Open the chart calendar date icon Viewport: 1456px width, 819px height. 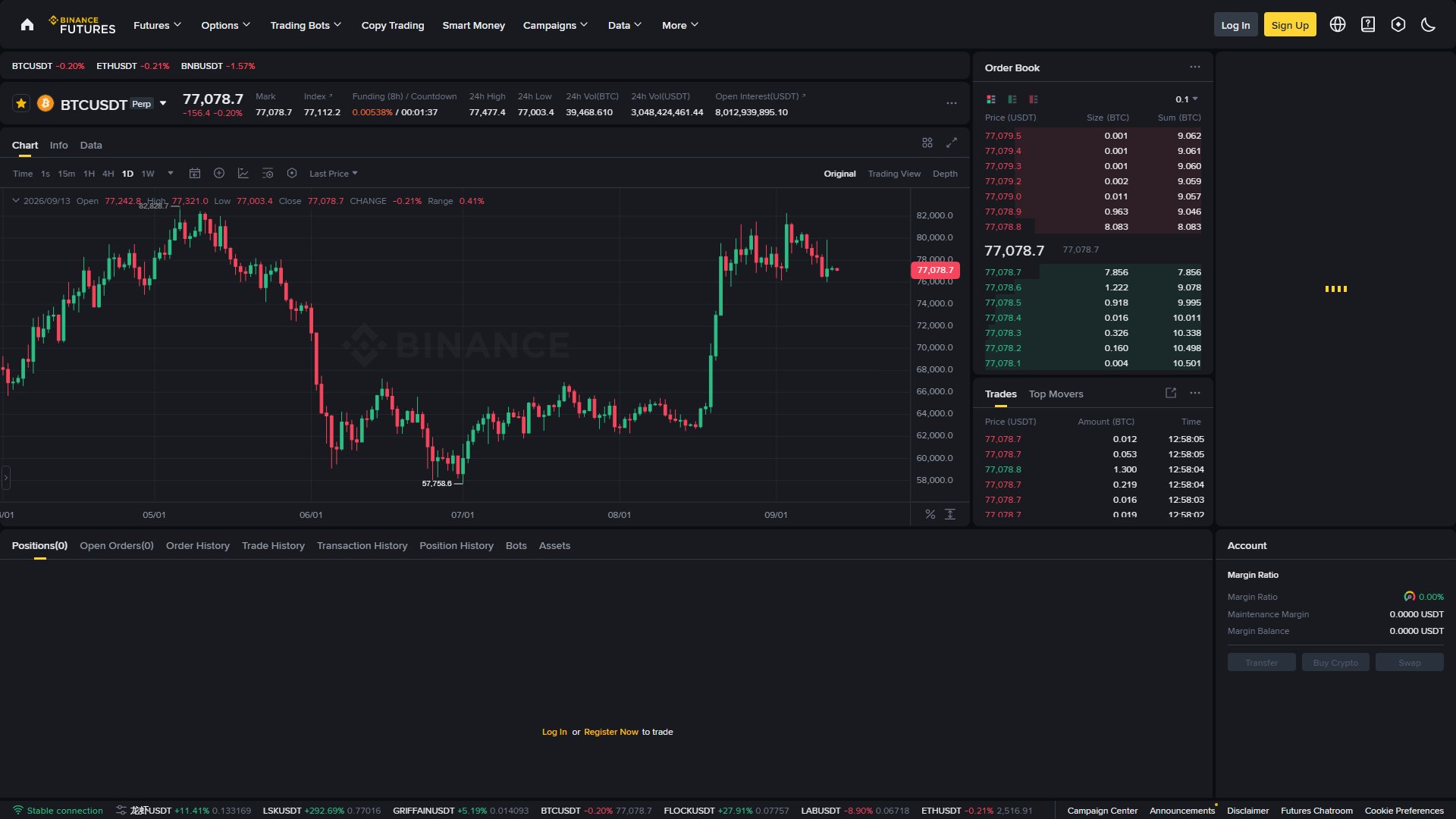pos(195,174)
